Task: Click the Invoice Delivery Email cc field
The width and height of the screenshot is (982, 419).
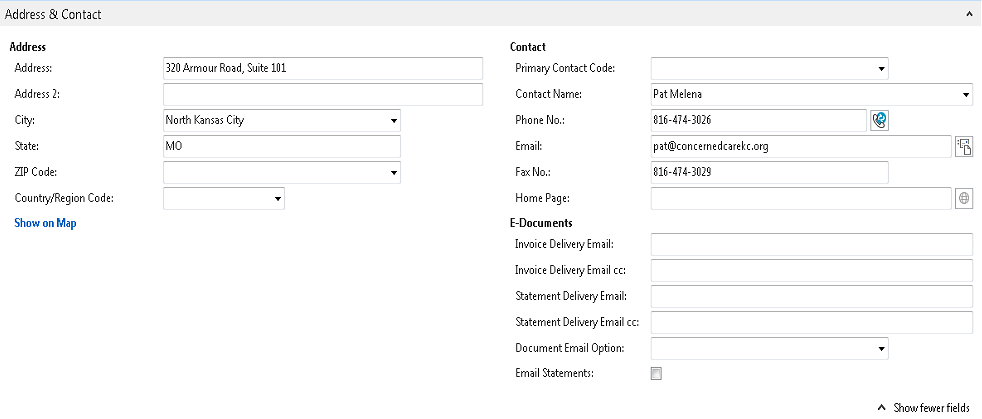Action: [x=812, y=271]
